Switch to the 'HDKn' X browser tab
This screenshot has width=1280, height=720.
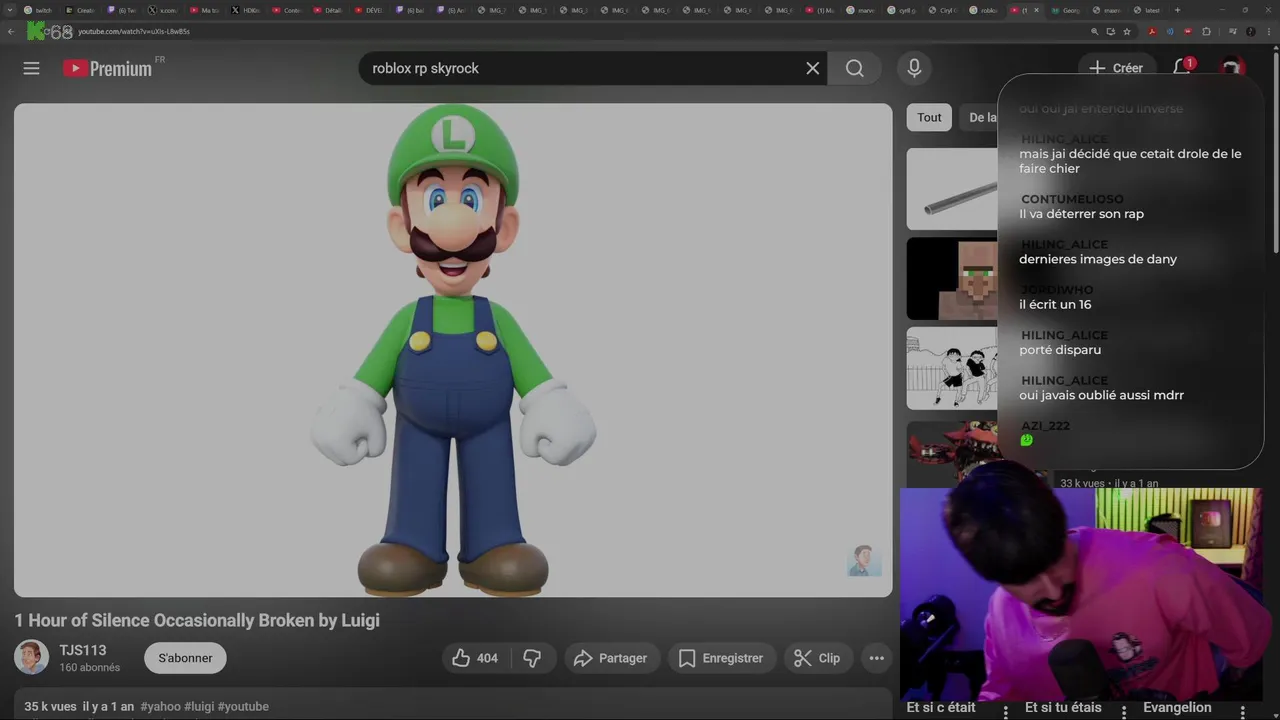coord(246,10)
